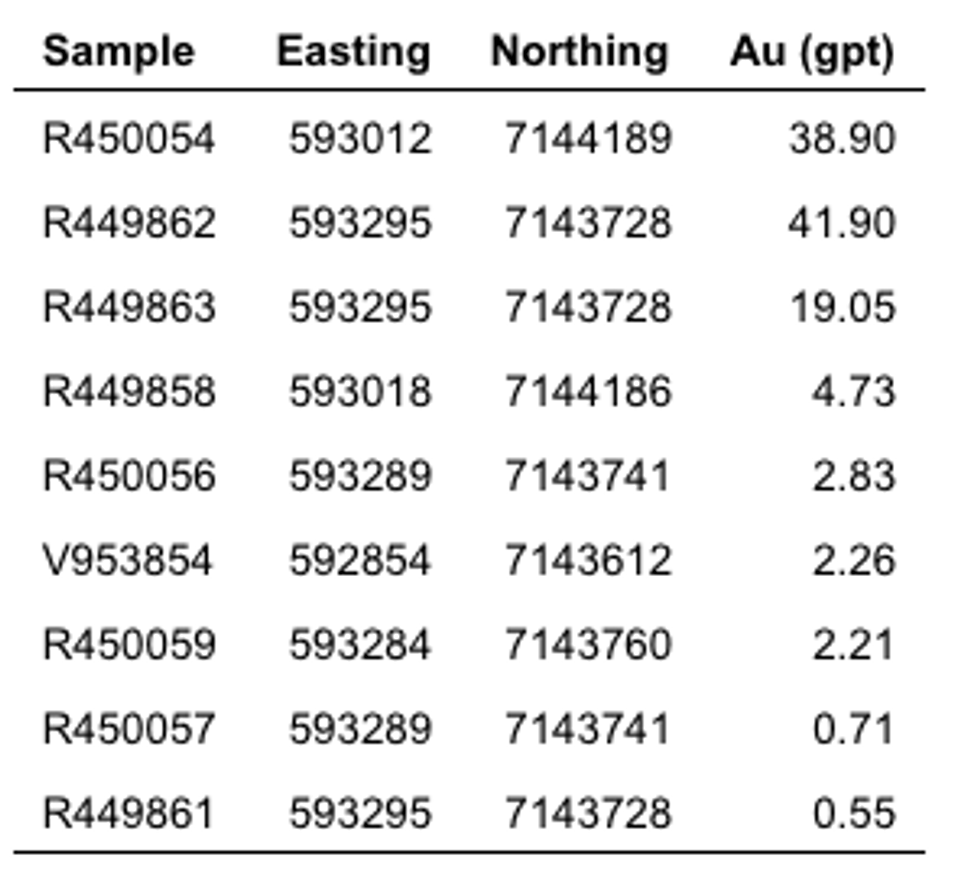Click Northing value 7143612
This screenshot has height=892, width=980.
pyautogui.click(x=588, y=560)
